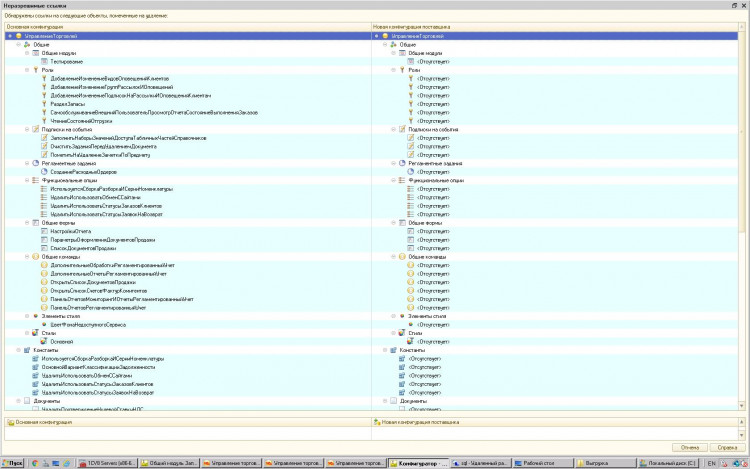Click the Отмена button
This screenshot has width=750, height=469.
690,447
